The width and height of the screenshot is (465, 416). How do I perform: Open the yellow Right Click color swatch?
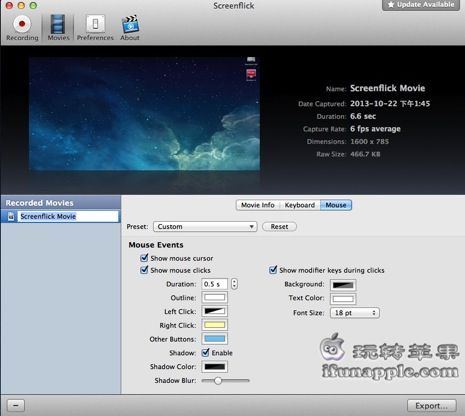pos(214,325)
